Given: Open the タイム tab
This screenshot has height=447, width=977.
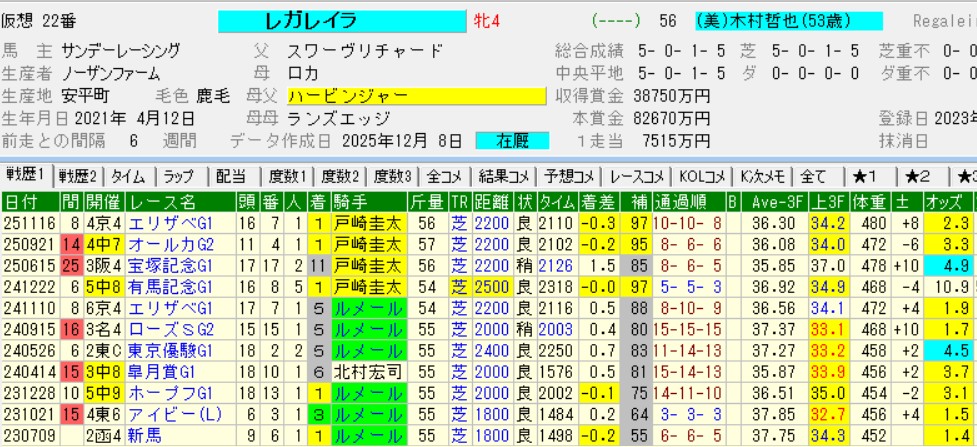Looking at the screenshot, I should pyautogui.click(x=128, y=176).
